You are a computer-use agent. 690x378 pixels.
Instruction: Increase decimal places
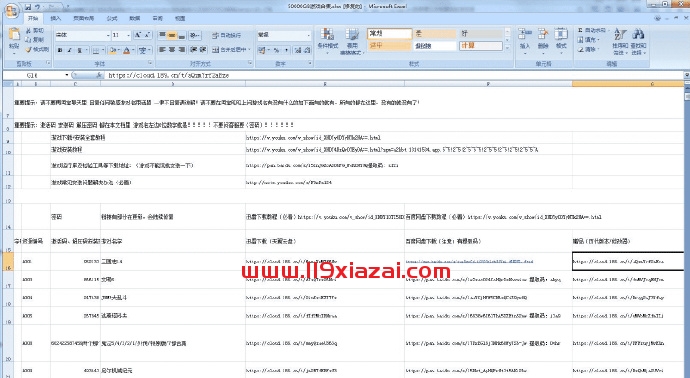tap(298, 50)
